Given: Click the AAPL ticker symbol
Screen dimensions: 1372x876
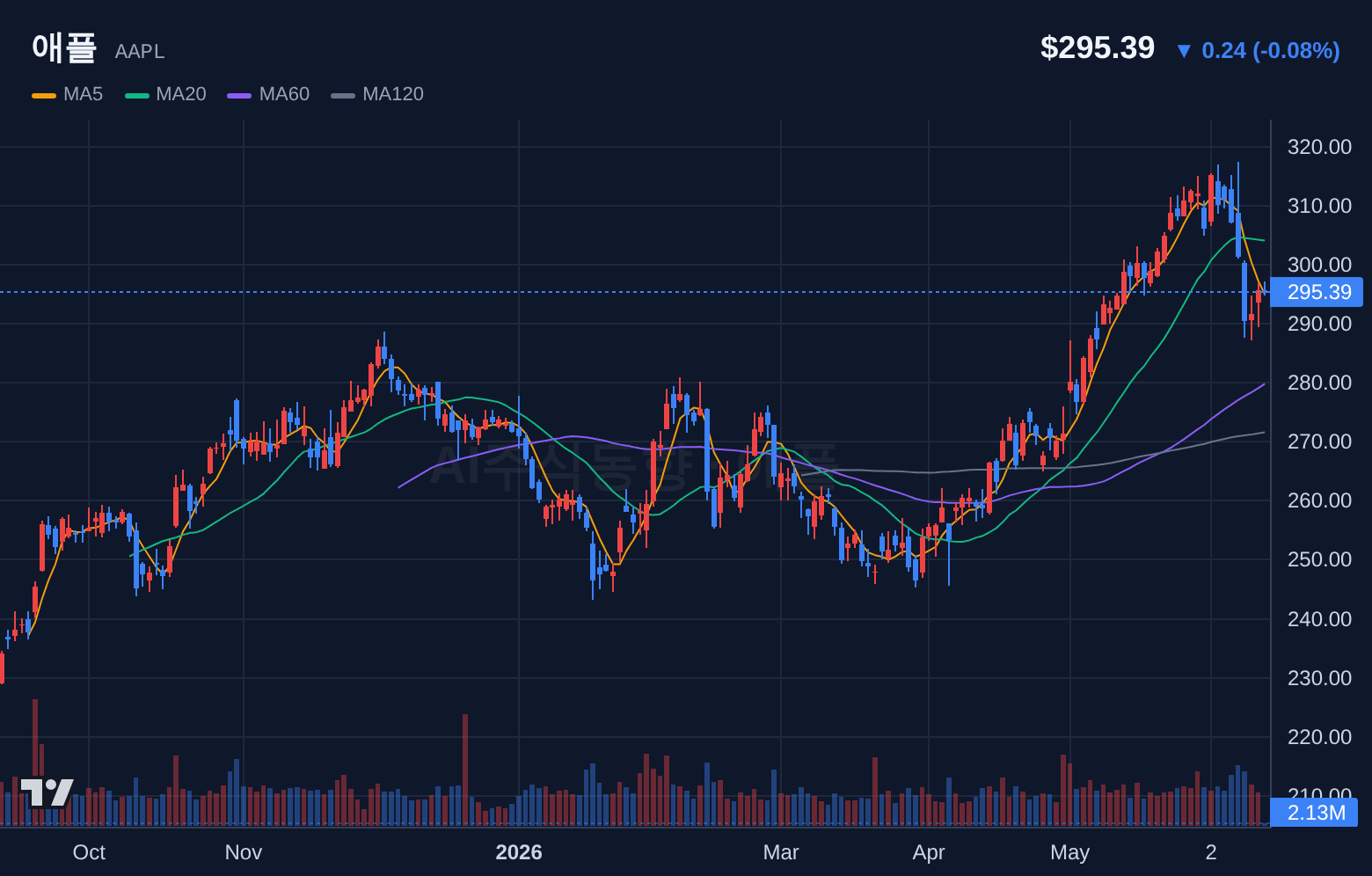Looking at the screenshot, I should [x=140, y=51].
